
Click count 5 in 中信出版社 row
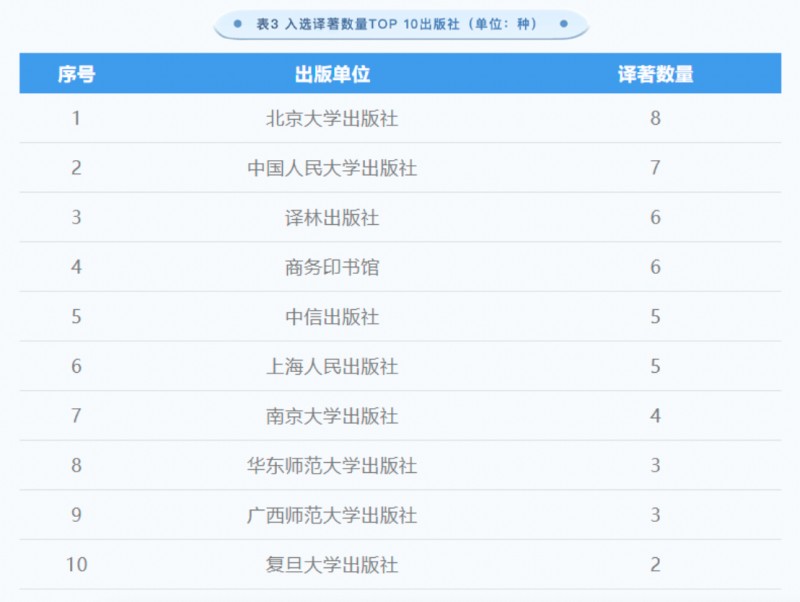tap(656, 317)
